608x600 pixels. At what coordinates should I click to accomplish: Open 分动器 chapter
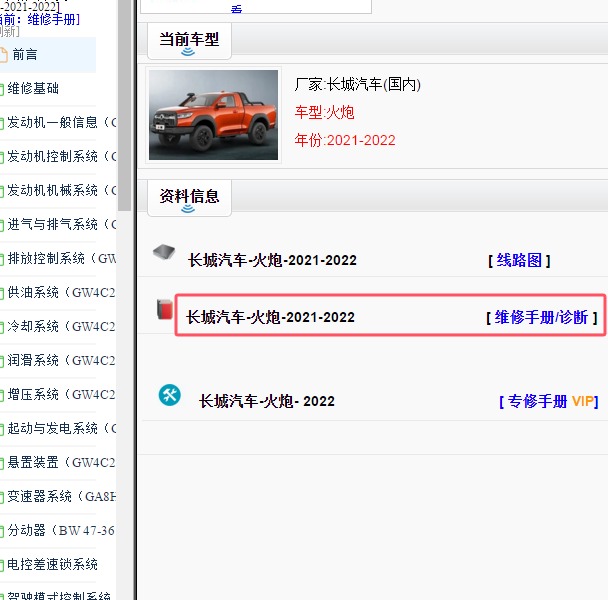[x=61, y=530]
